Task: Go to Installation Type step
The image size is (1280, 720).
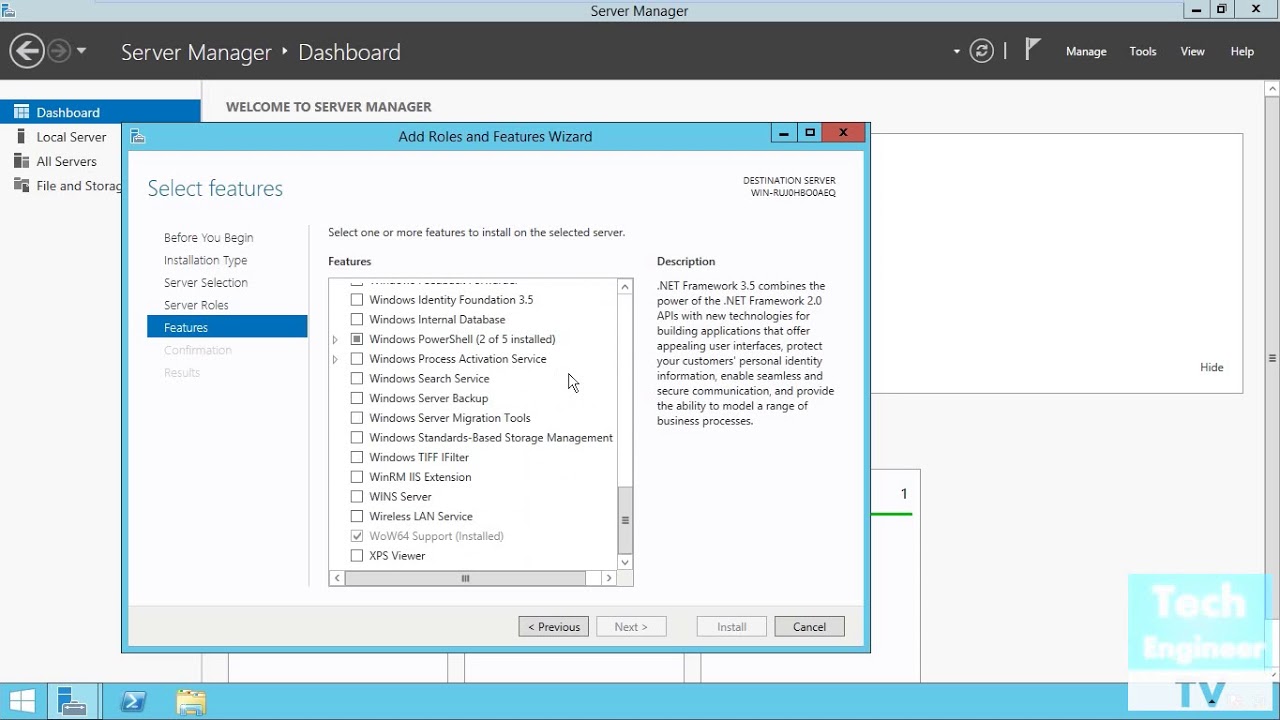Action: pyautogui.click(x=205, y=260)
